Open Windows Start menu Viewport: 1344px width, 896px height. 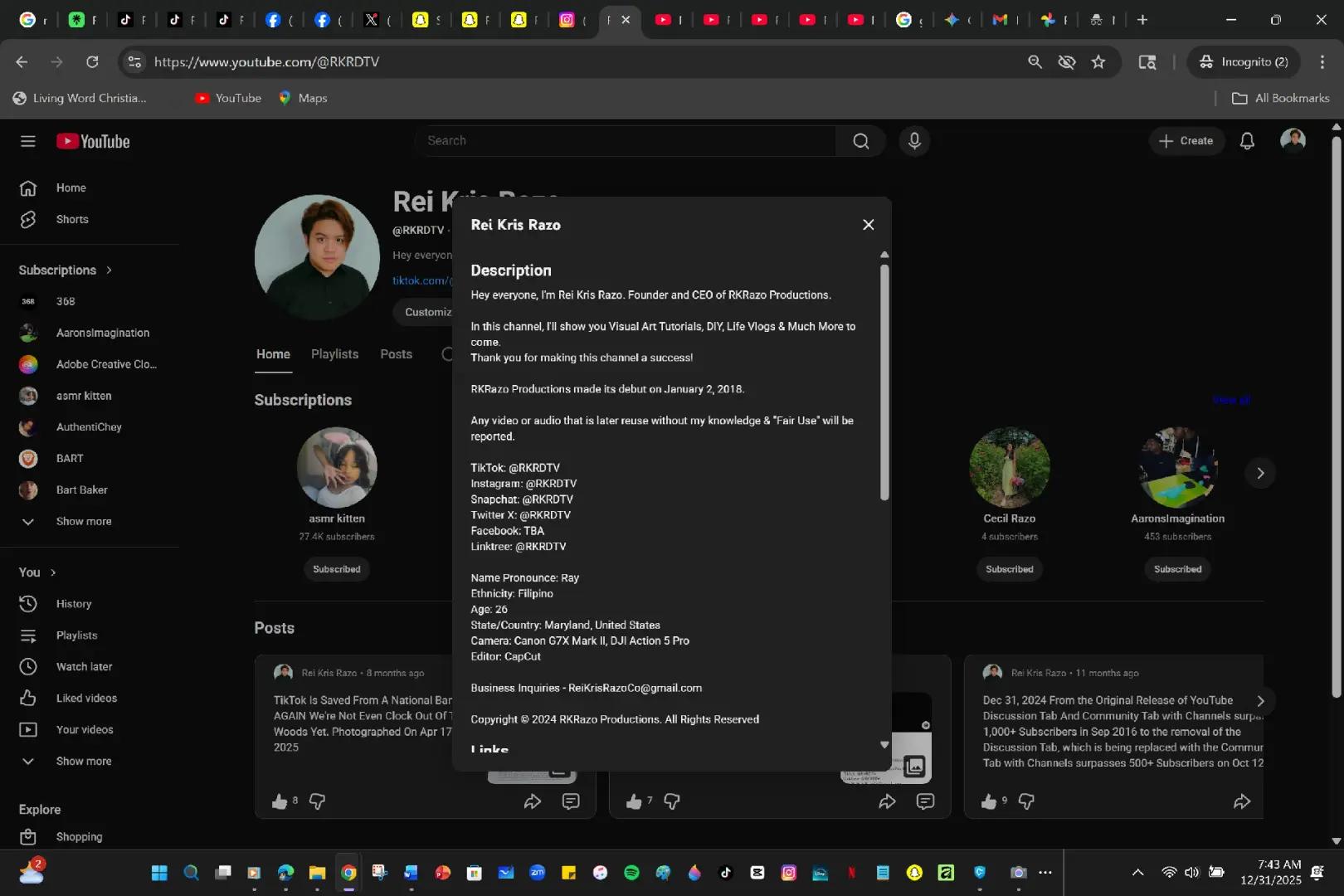pyautogui.click(x=159, y=872)
